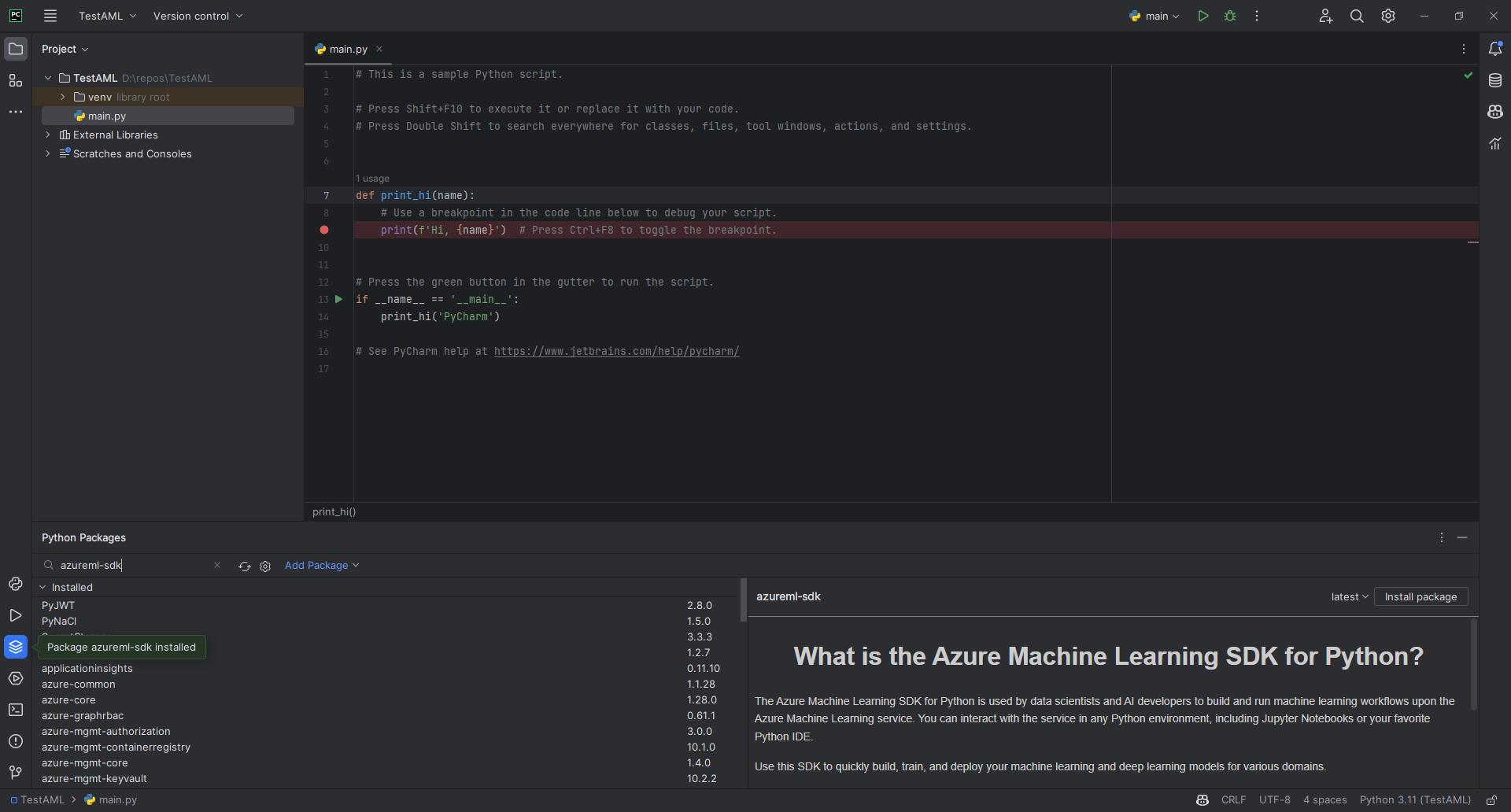
Task: Expand the venv folder in project tree
Action: coord(63,97)
